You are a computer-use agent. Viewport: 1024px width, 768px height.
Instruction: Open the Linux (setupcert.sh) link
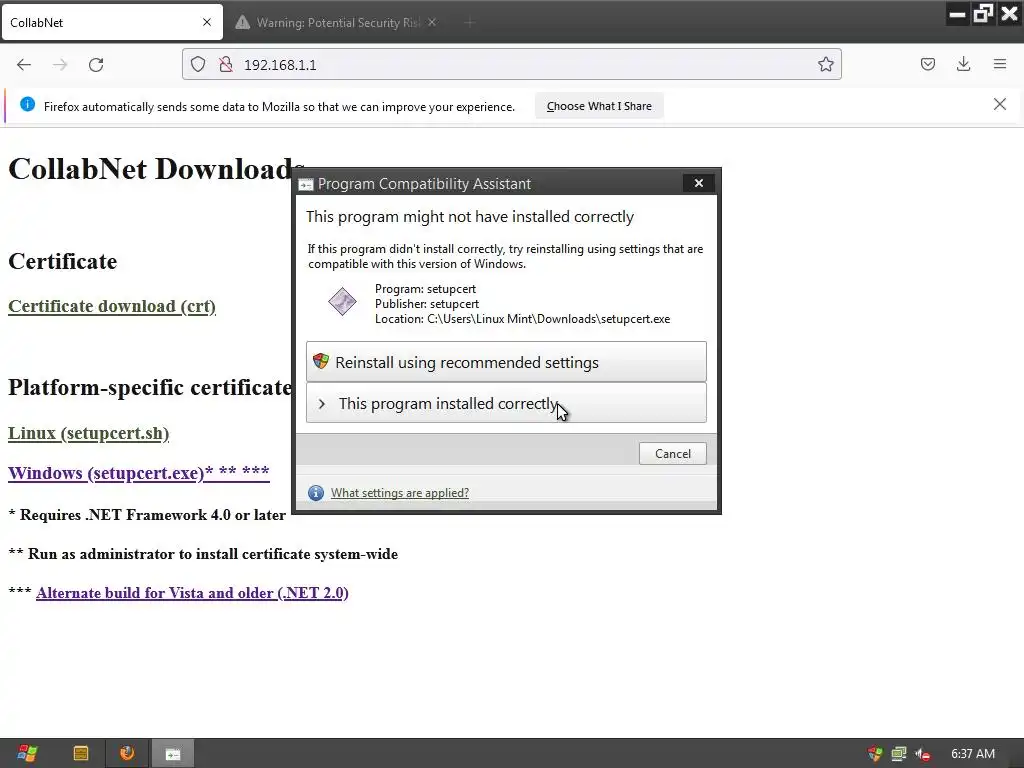[x=88, y=433]
